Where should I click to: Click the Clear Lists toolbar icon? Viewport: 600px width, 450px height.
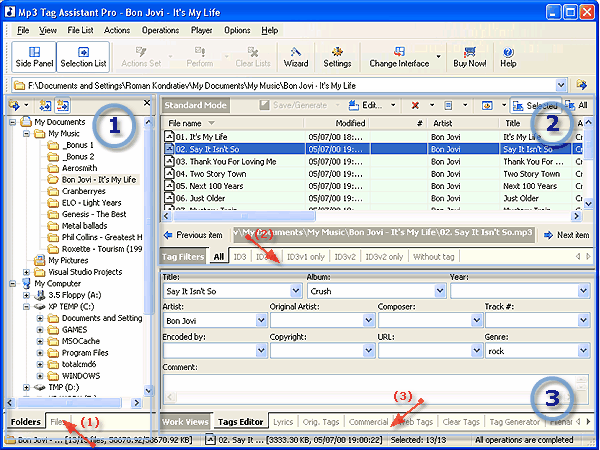click(253, 52)
